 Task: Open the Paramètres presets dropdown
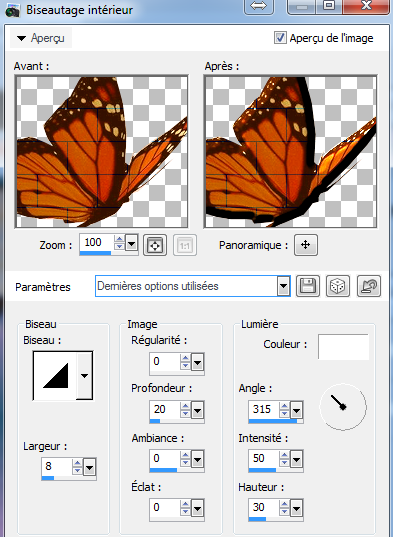click(283, 286)
